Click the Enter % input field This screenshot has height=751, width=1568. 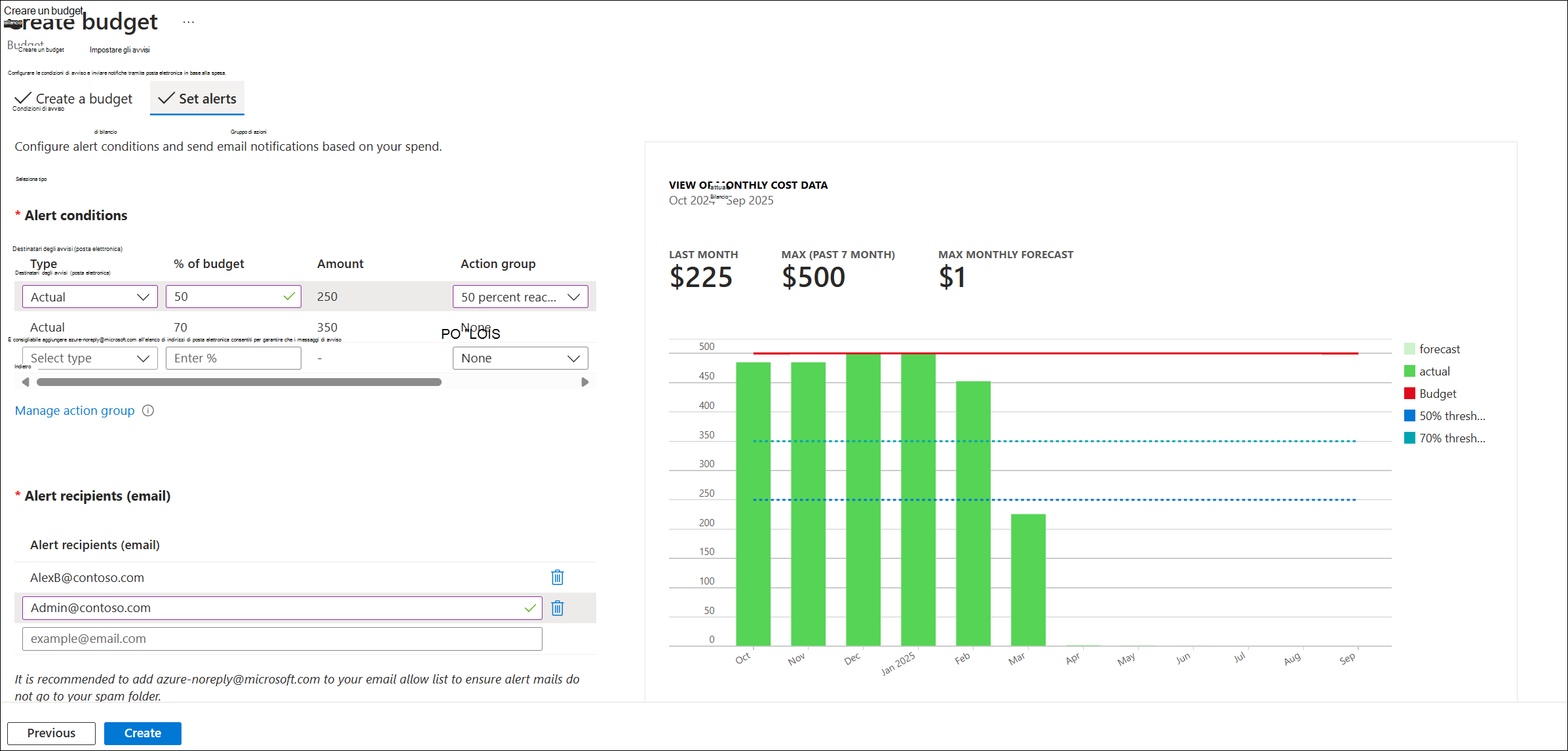click(x=233, y=358)
